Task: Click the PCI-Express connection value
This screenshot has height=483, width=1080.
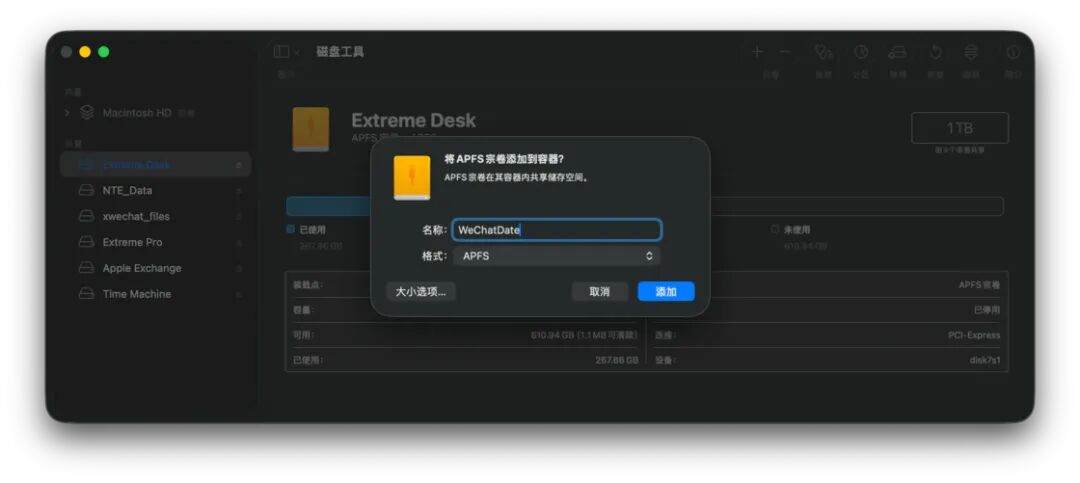Action: 974,336
